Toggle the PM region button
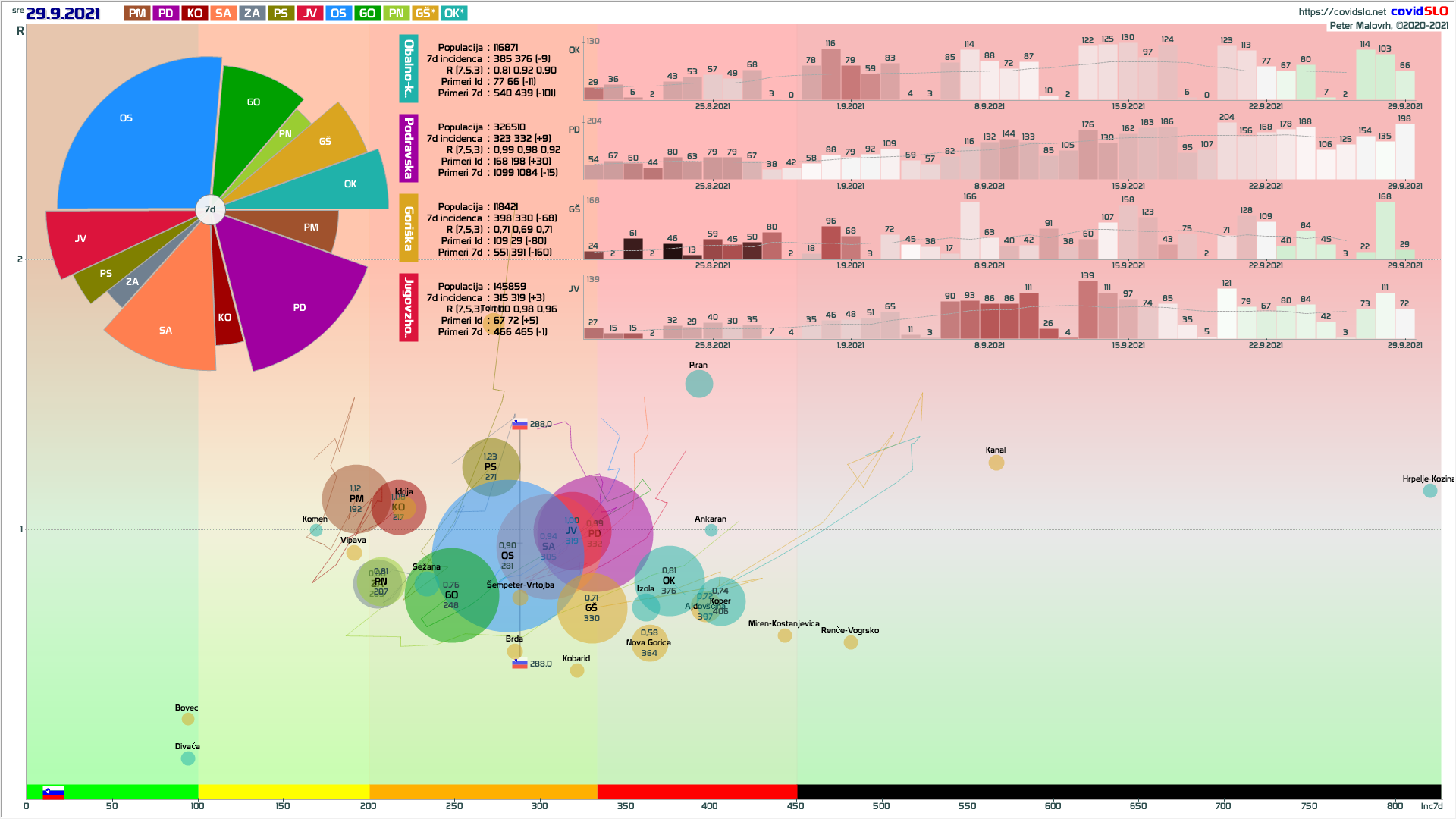The height and width of the screenshot is (819, 1456). tap(137, 14)
